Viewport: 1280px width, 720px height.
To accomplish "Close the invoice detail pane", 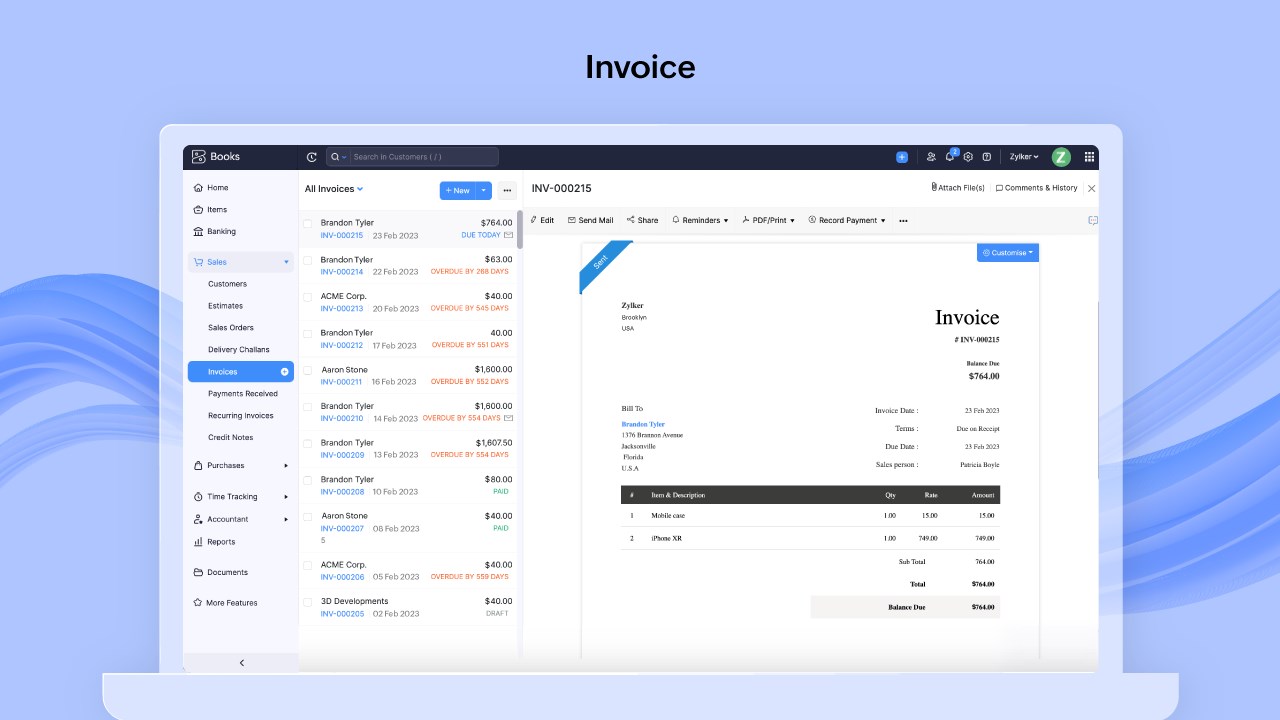I will 1091,188.
